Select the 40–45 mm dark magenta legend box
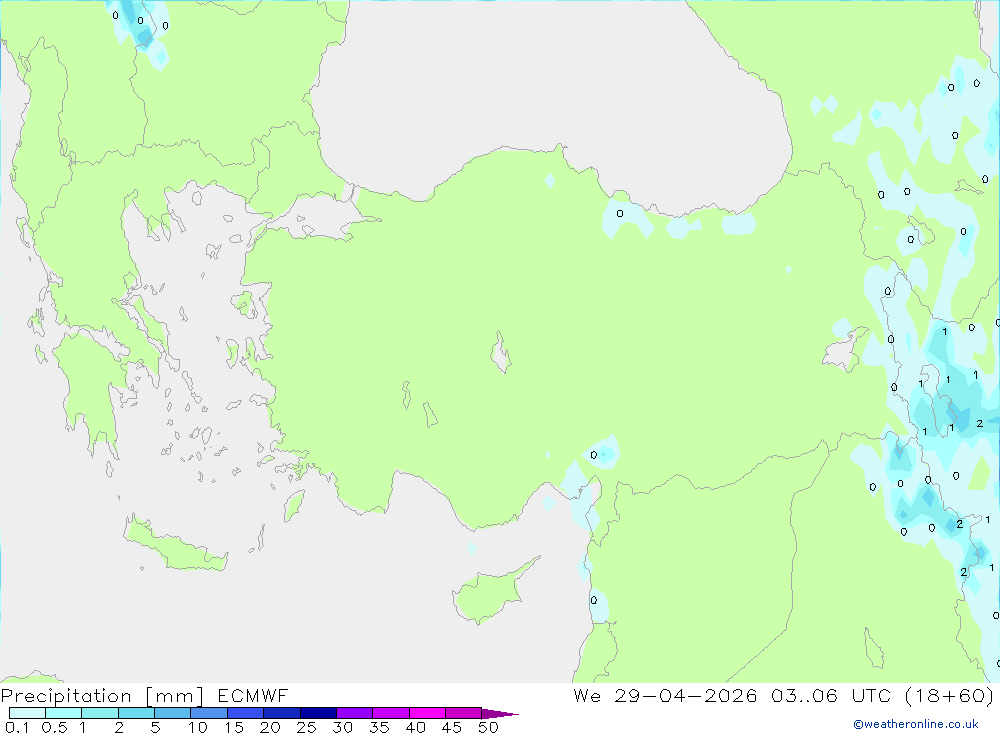 (x=427, y=713)
